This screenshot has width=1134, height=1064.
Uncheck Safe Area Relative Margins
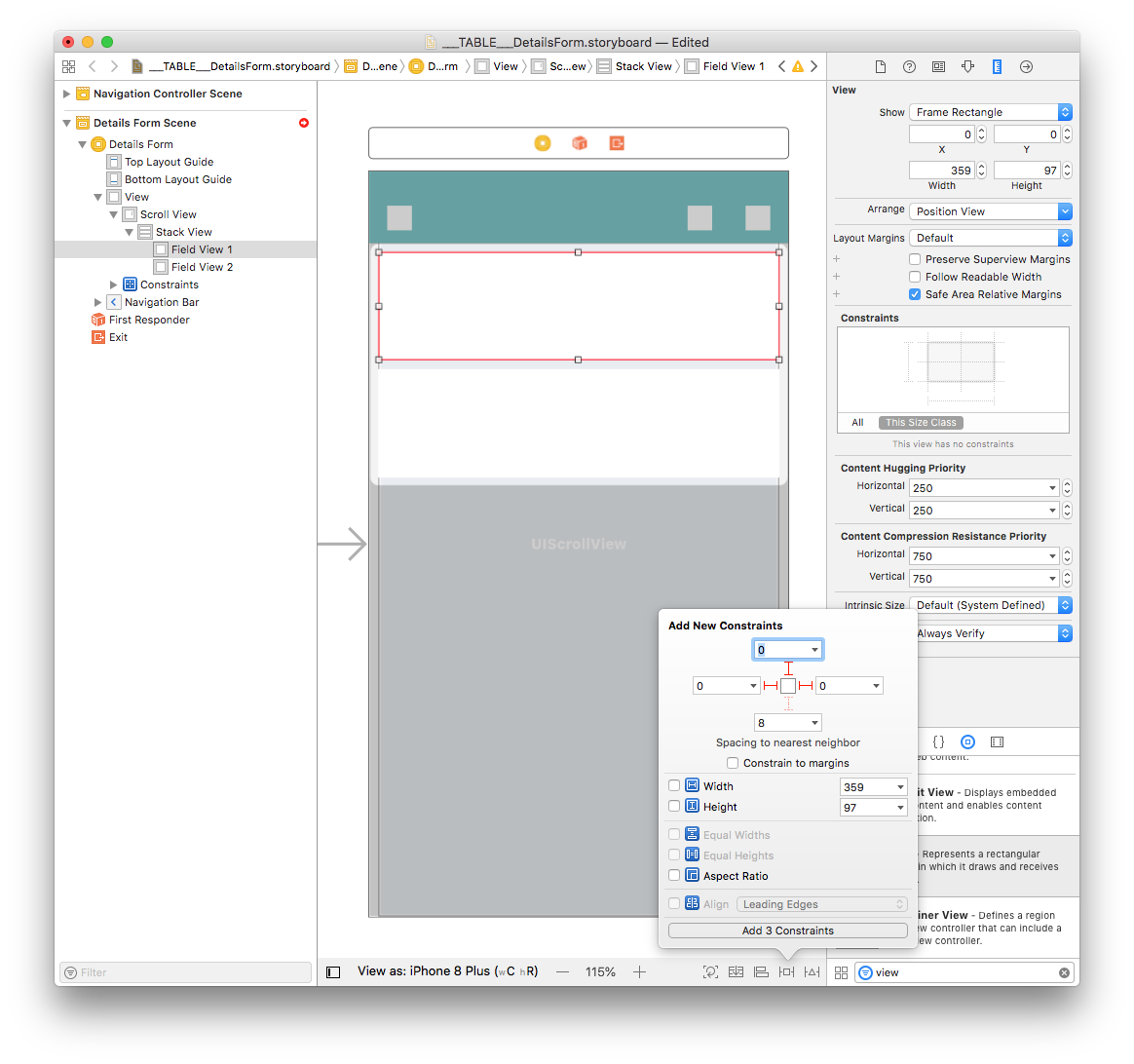click(x=915, y=293)
